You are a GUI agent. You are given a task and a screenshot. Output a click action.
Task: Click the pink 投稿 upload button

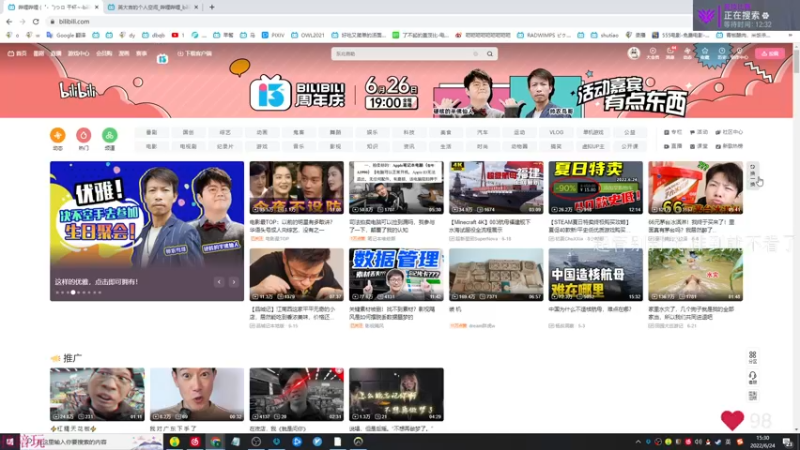click(770, 54)
